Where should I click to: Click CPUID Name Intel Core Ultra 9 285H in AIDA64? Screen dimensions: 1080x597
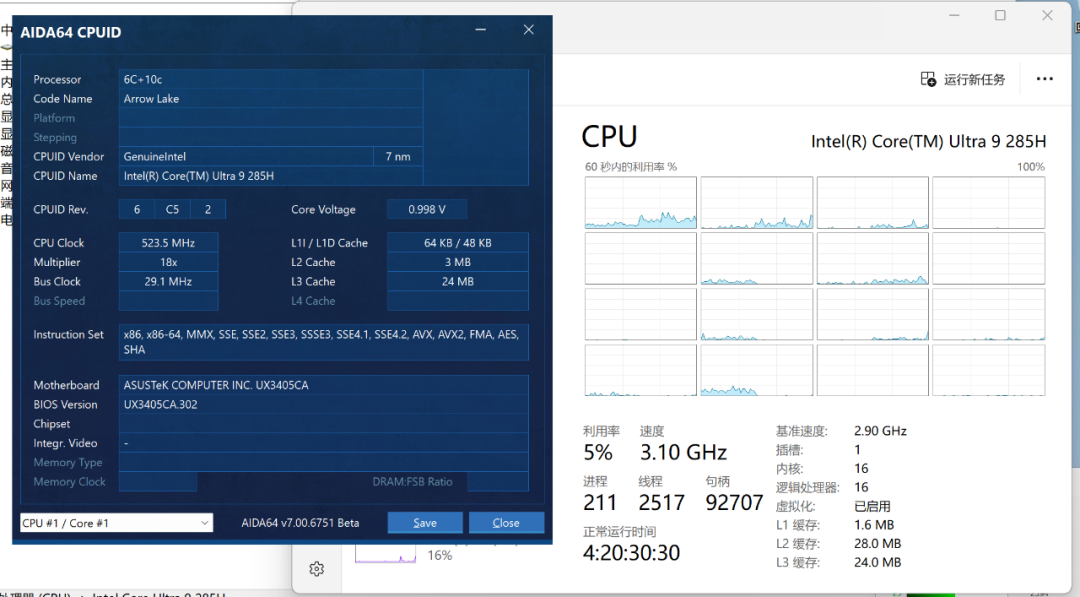coord(271,176)
